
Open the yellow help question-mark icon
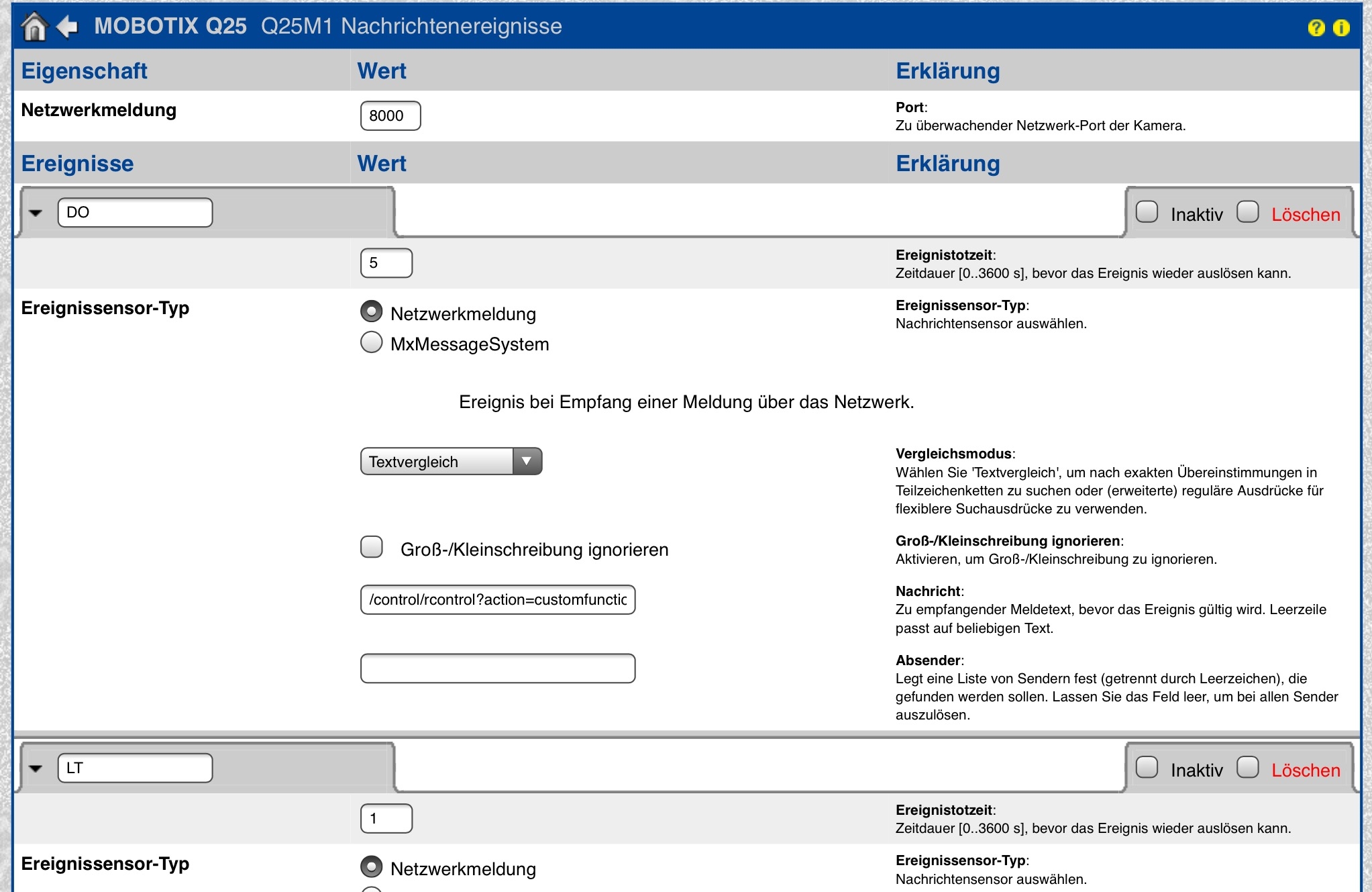(1316, 28)
